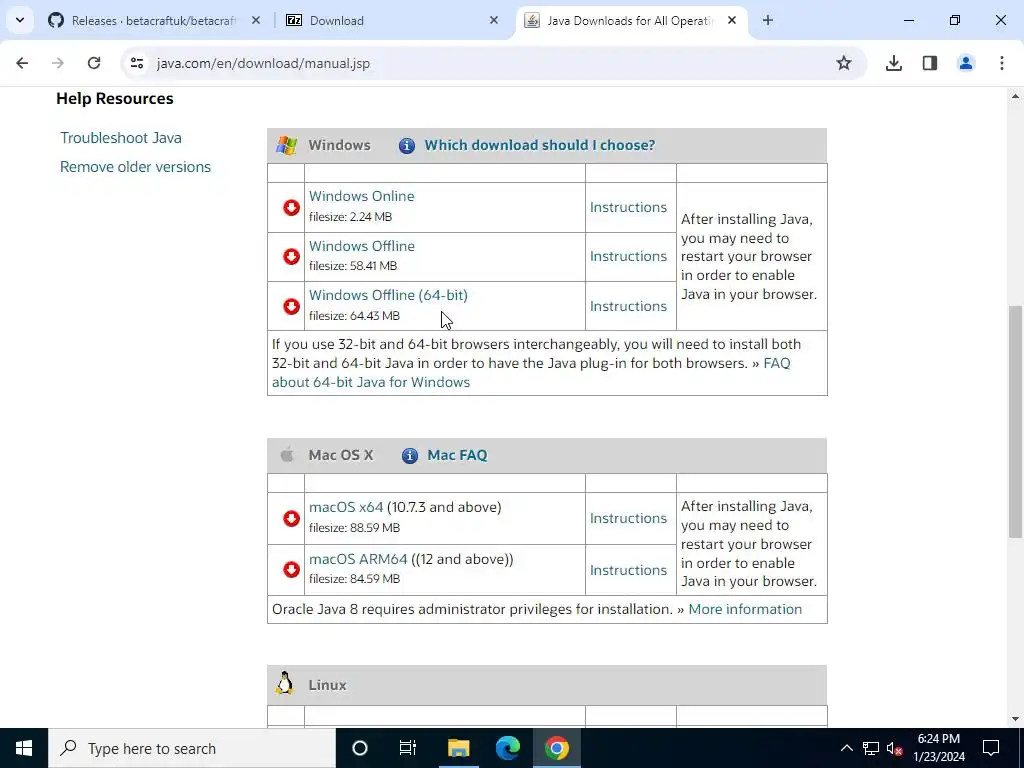The width and height of the screenshot is (1024, 768).
Task: Close the betacraft Releases tab
Action: pos(256,20)
